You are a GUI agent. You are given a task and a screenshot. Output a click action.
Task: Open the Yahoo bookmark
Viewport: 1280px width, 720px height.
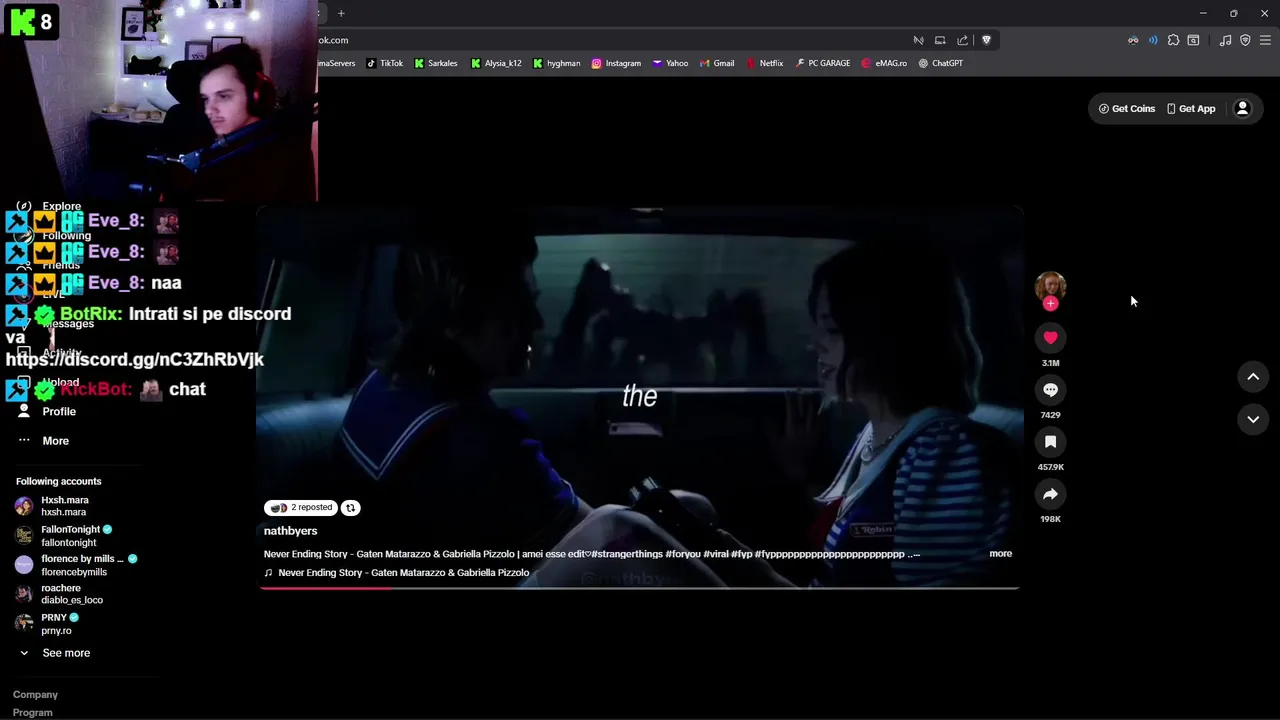coord(670,63)
